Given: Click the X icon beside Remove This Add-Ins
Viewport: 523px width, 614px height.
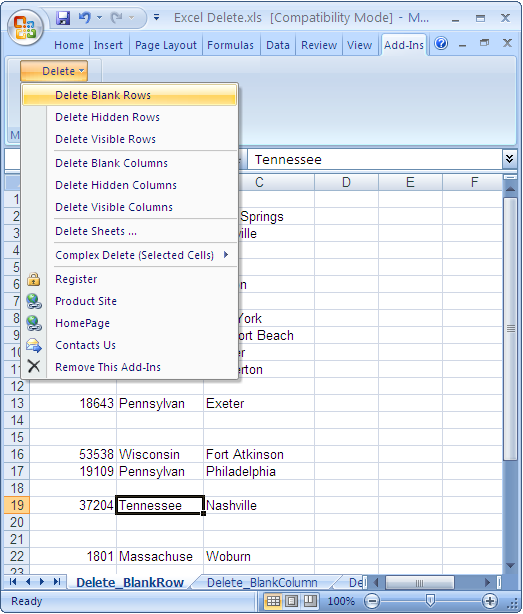Looking at the screenshot, I should click(x=34, y=367).
